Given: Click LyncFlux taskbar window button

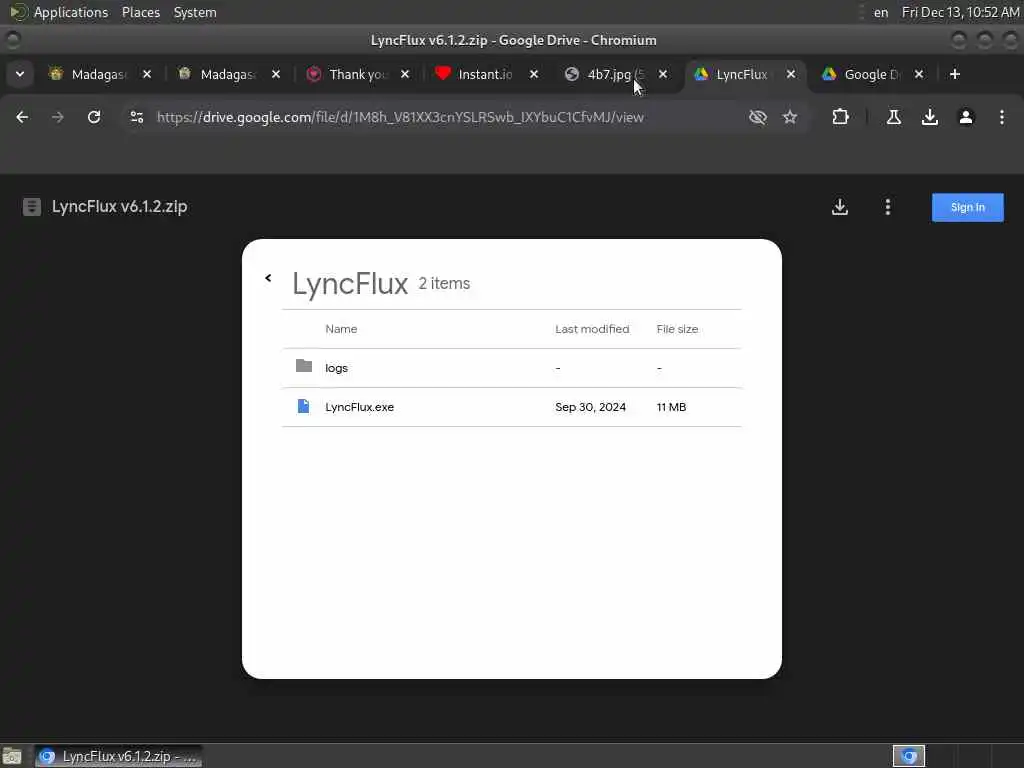Looking at the screenshot, I should (x=119, y=756).
